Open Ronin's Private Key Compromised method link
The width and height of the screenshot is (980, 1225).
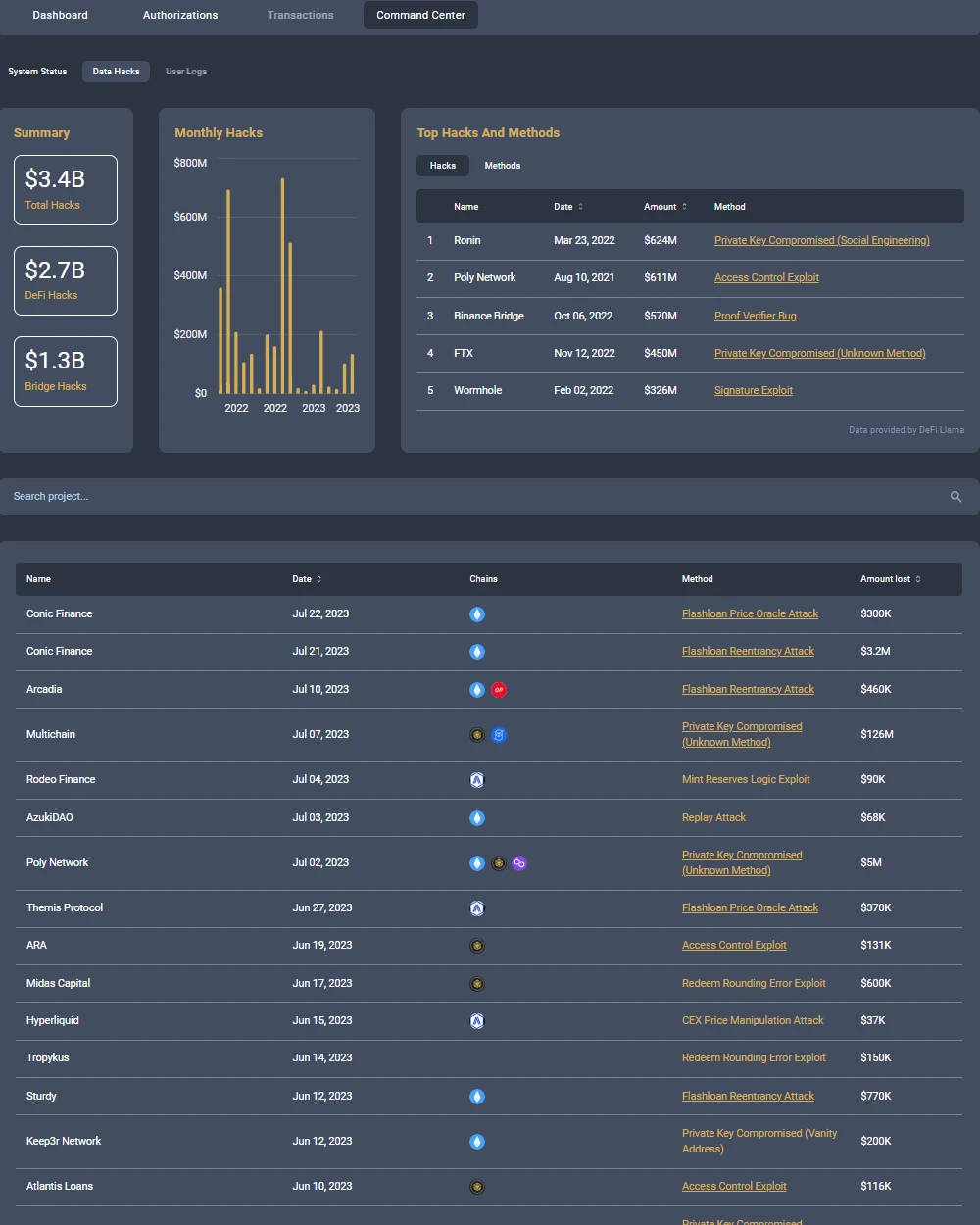(x=821, y=241)
